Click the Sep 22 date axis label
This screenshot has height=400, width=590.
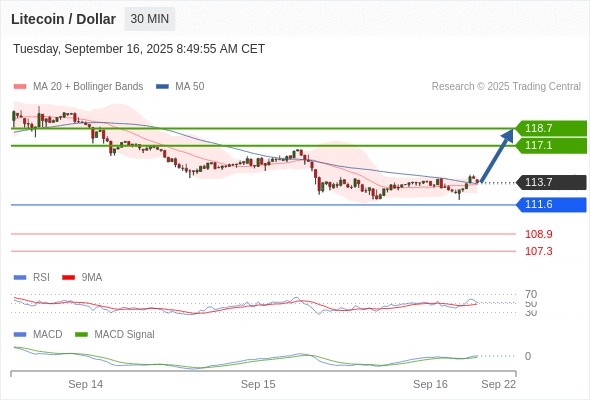tap(499, 384)
